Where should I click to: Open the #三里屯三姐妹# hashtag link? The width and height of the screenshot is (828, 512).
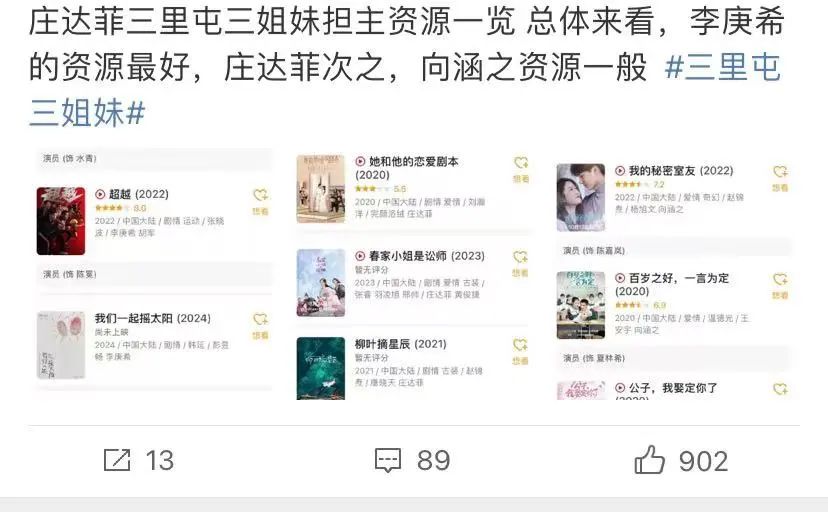point(406,90)
